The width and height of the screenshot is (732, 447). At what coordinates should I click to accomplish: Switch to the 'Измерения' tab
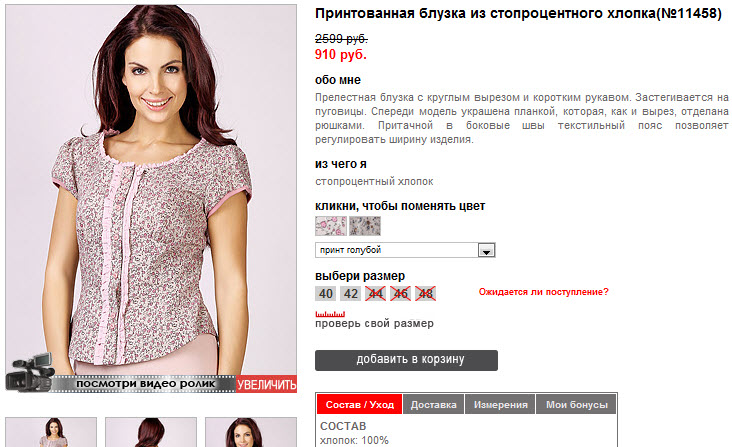[x=500, y=405]
